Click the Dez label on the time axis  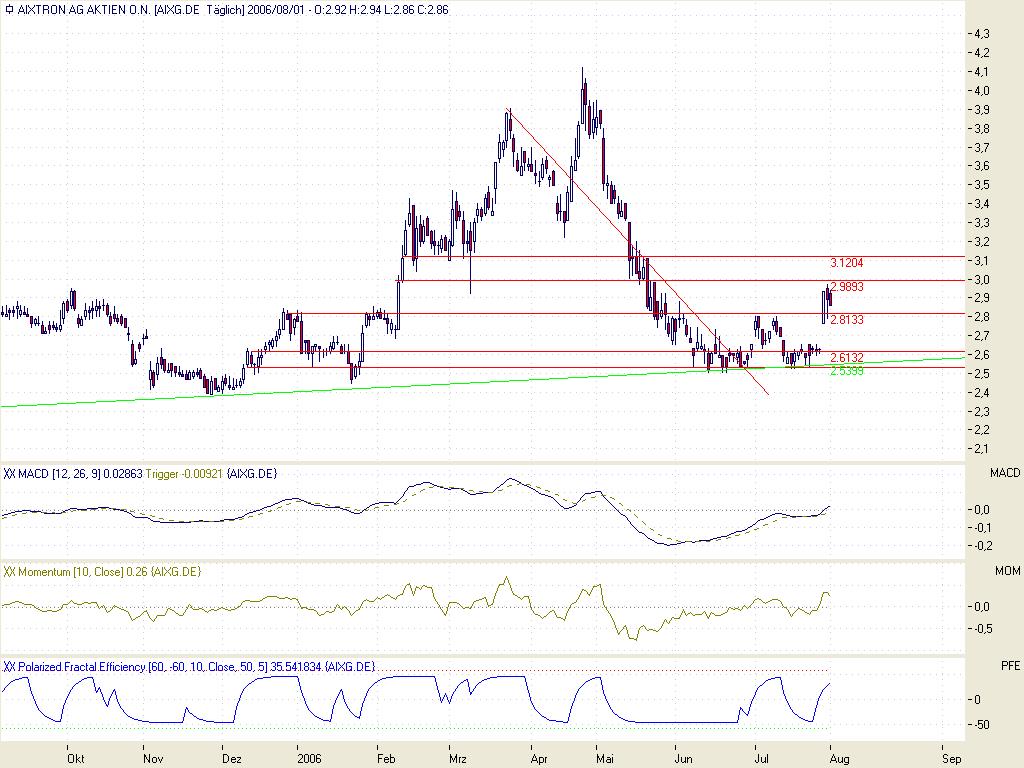tap(232, 758)
